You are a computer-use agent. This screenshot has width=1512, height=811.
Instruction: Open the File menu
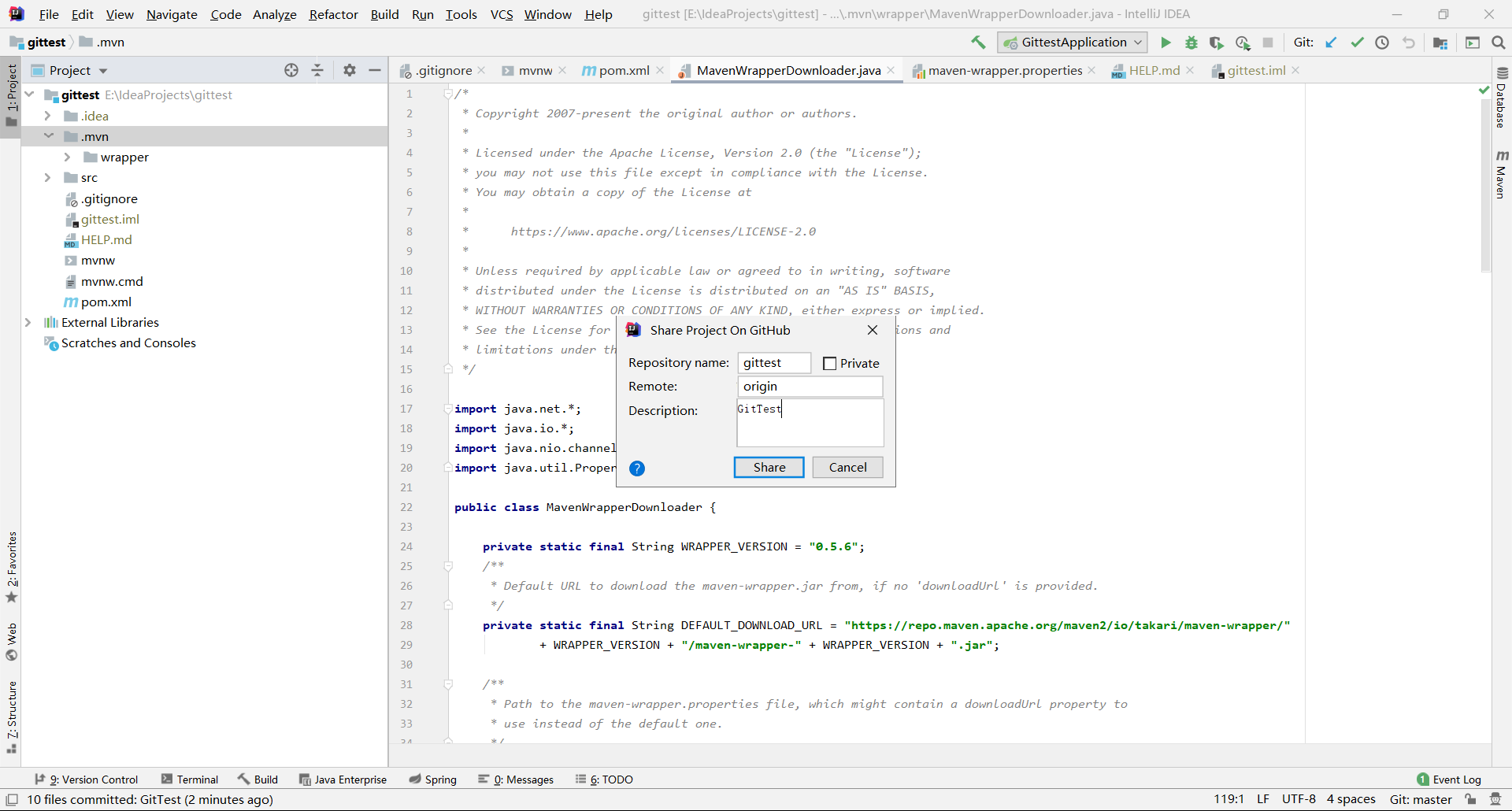tap(49, 14)
